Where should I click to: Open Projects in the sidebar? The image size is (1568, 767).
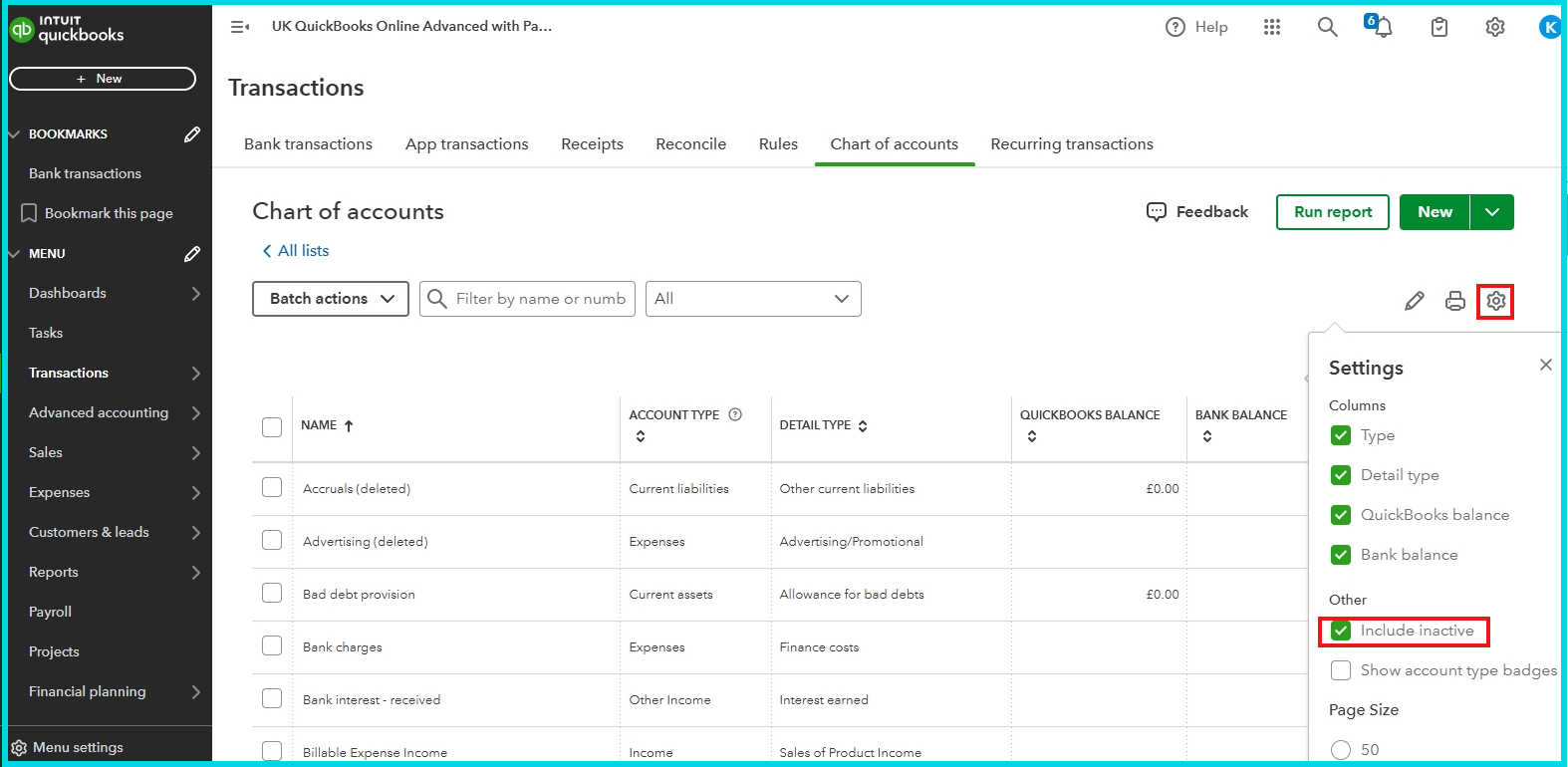click(54, 651)
